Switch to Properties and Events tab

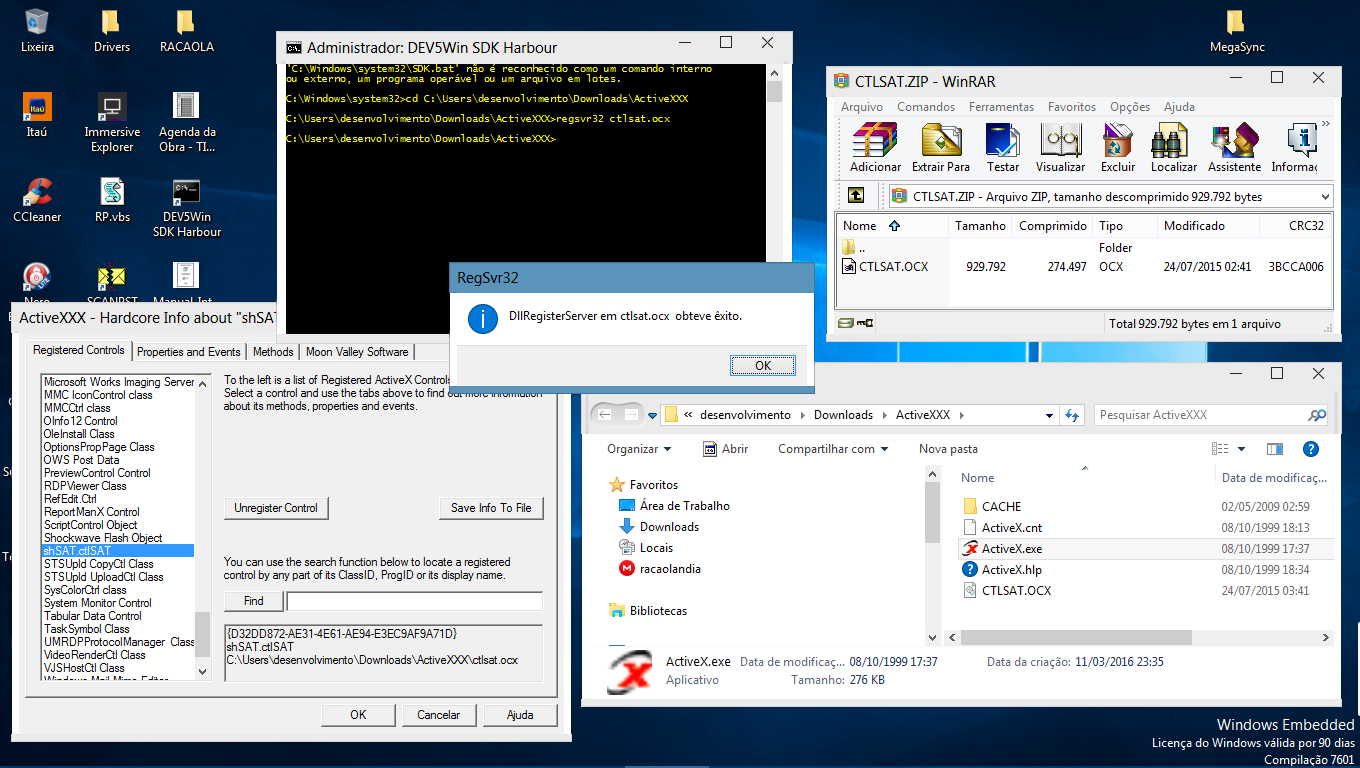click(188, 352)
